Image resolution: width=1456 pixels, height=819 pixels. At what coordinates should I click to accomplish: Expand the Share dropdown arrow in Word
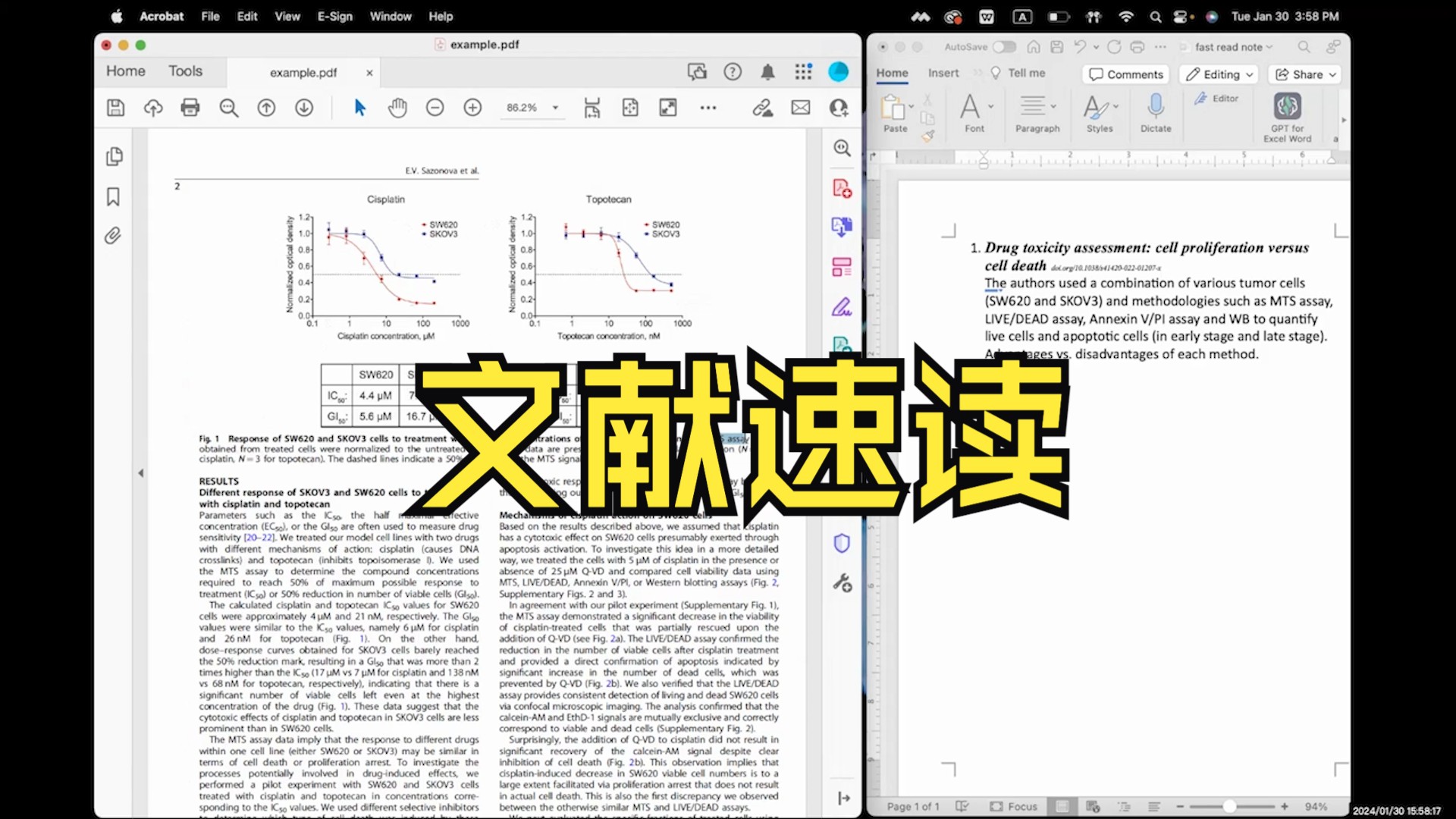coord(1333,74)
